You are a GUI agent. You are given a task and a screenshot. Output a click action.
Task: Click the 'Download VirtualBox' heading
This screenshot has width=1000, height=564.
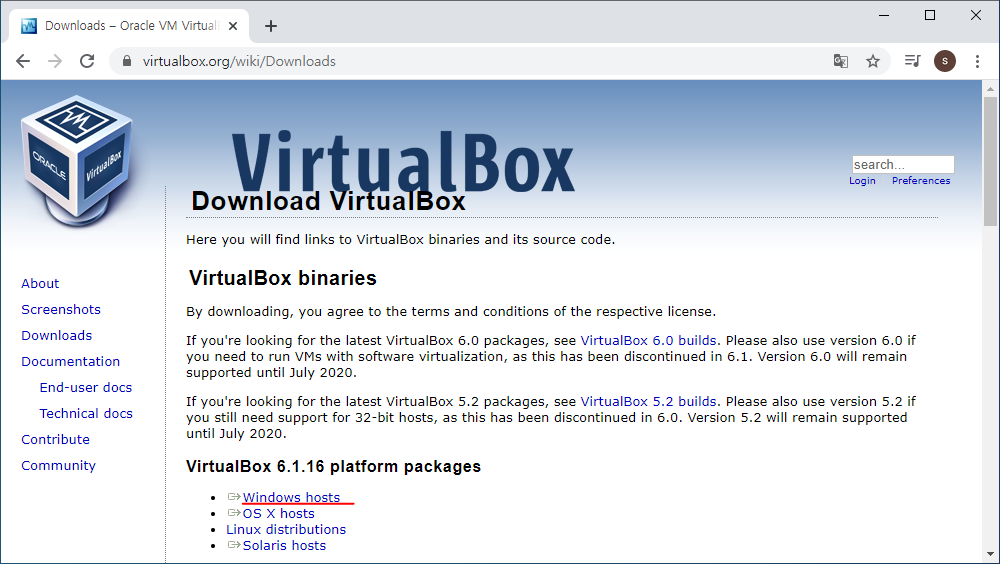pyautogui.click(x=328, y=202)
